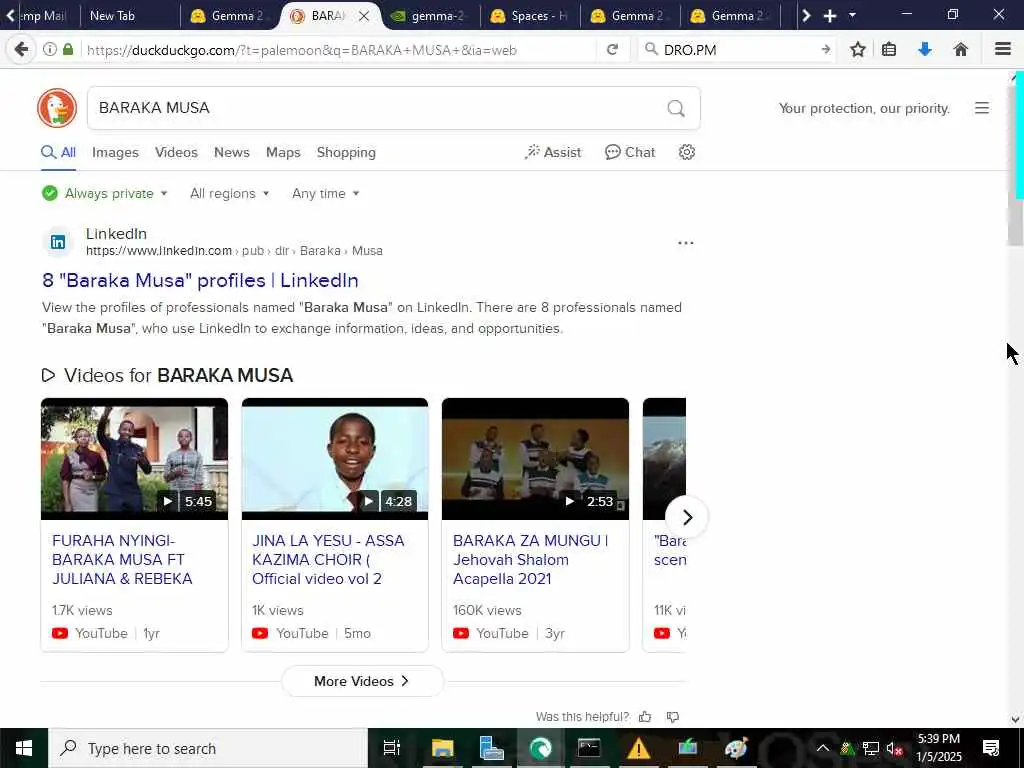1024x768 pixels.
Task: Click the browser address bar URL
Action: coord(340,50)
